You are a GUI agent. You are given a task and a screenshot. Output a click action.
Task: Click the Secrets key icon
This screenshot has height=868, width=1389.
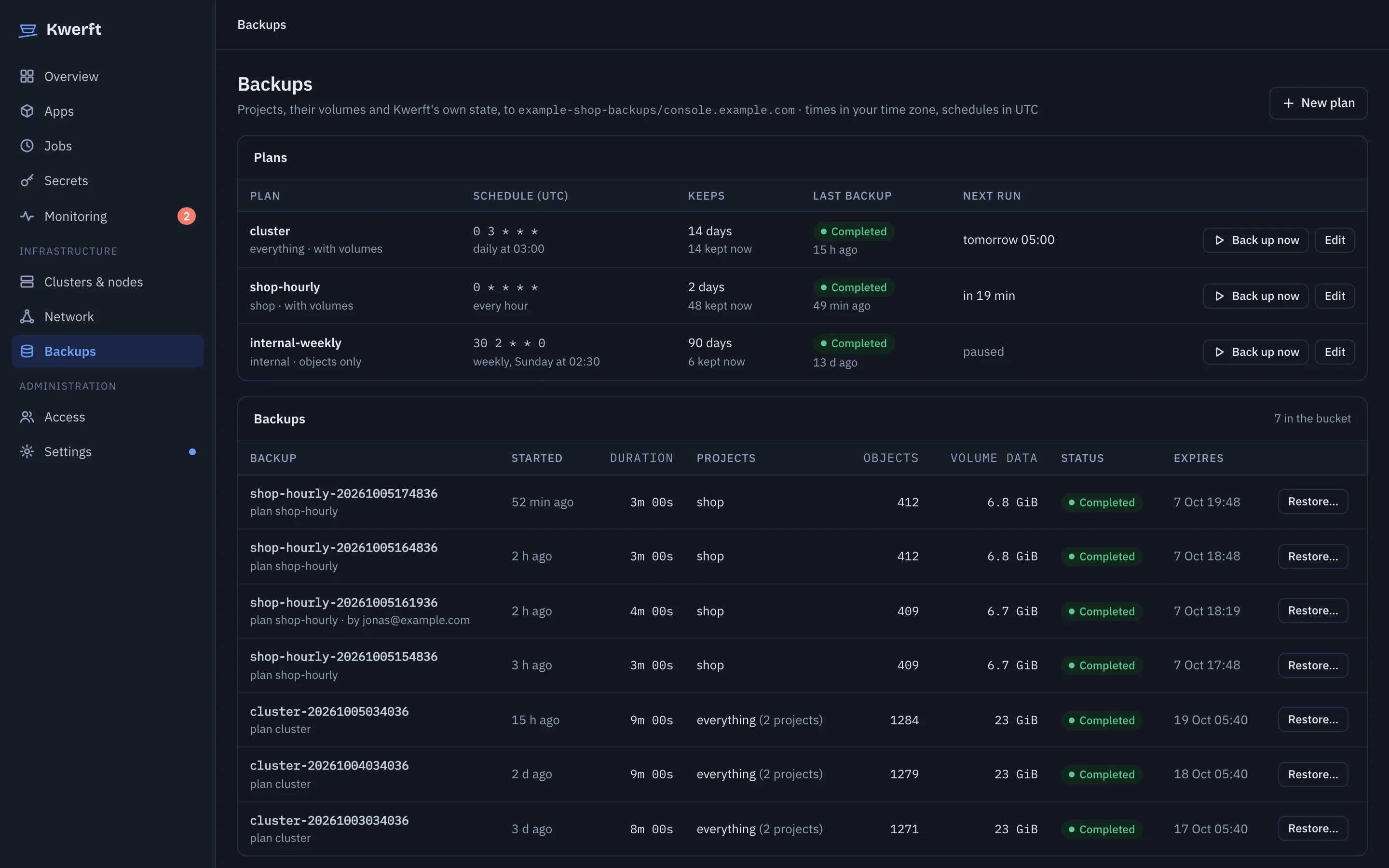click(27, 180)
